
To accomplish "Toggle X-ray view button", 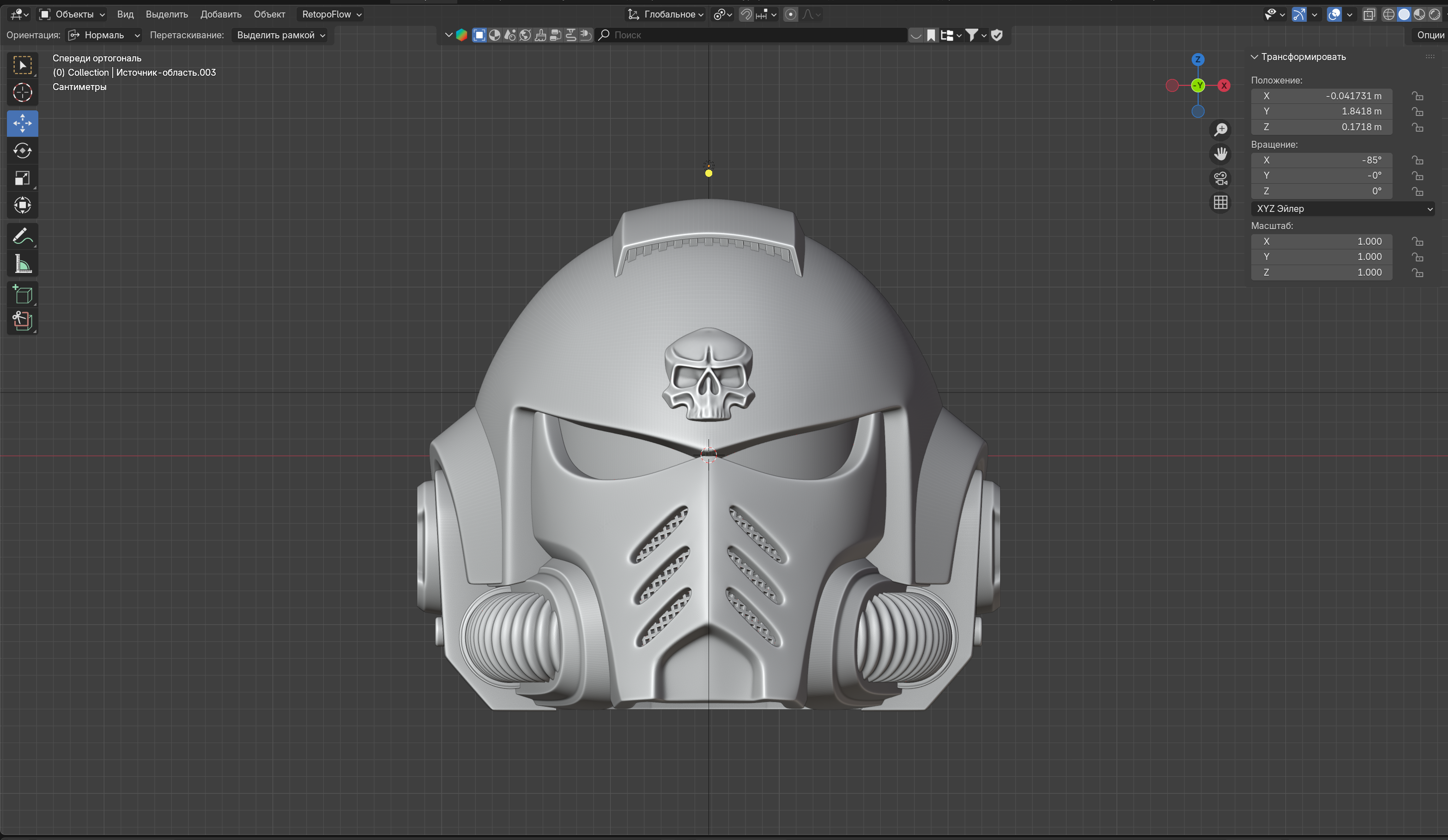I will click(x=1369, y=14).
